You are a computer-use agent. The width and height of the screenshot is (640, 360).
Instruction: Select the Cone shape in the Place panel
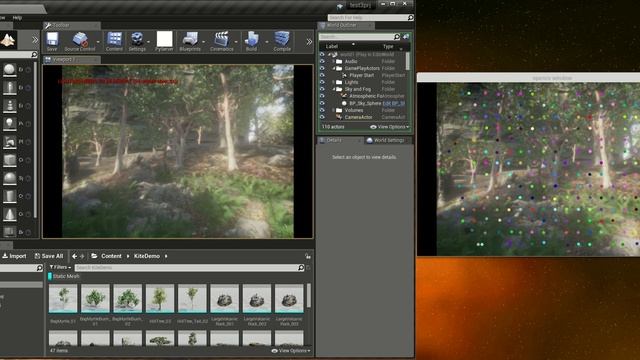point(9,214)
